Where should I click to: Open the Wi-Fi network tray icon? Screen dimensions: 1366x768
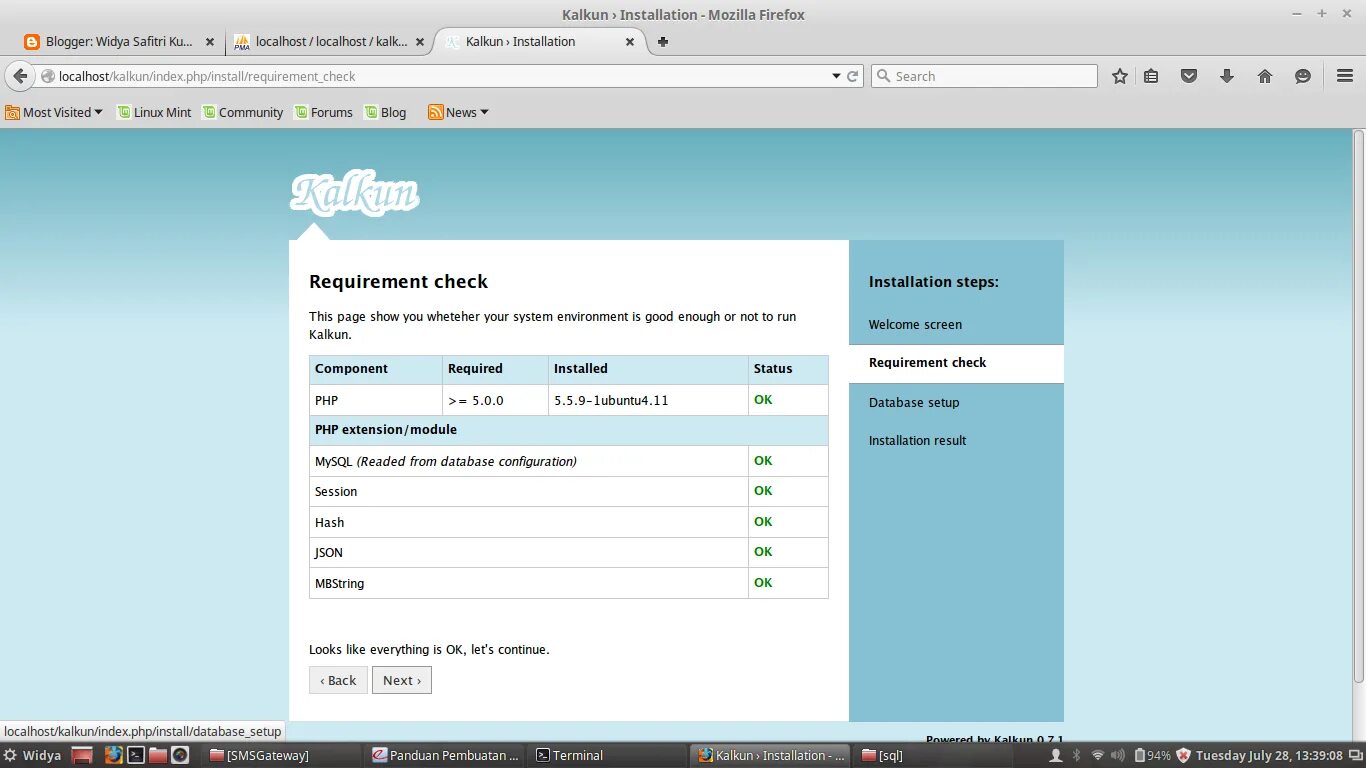(1097, 755)
